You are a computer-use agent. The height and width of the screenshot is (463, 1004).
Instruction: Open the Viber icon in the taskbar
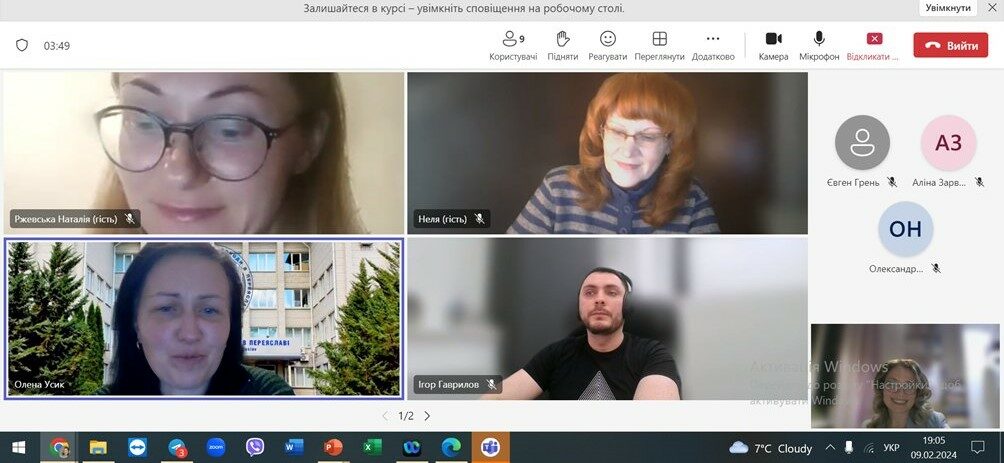255,447
